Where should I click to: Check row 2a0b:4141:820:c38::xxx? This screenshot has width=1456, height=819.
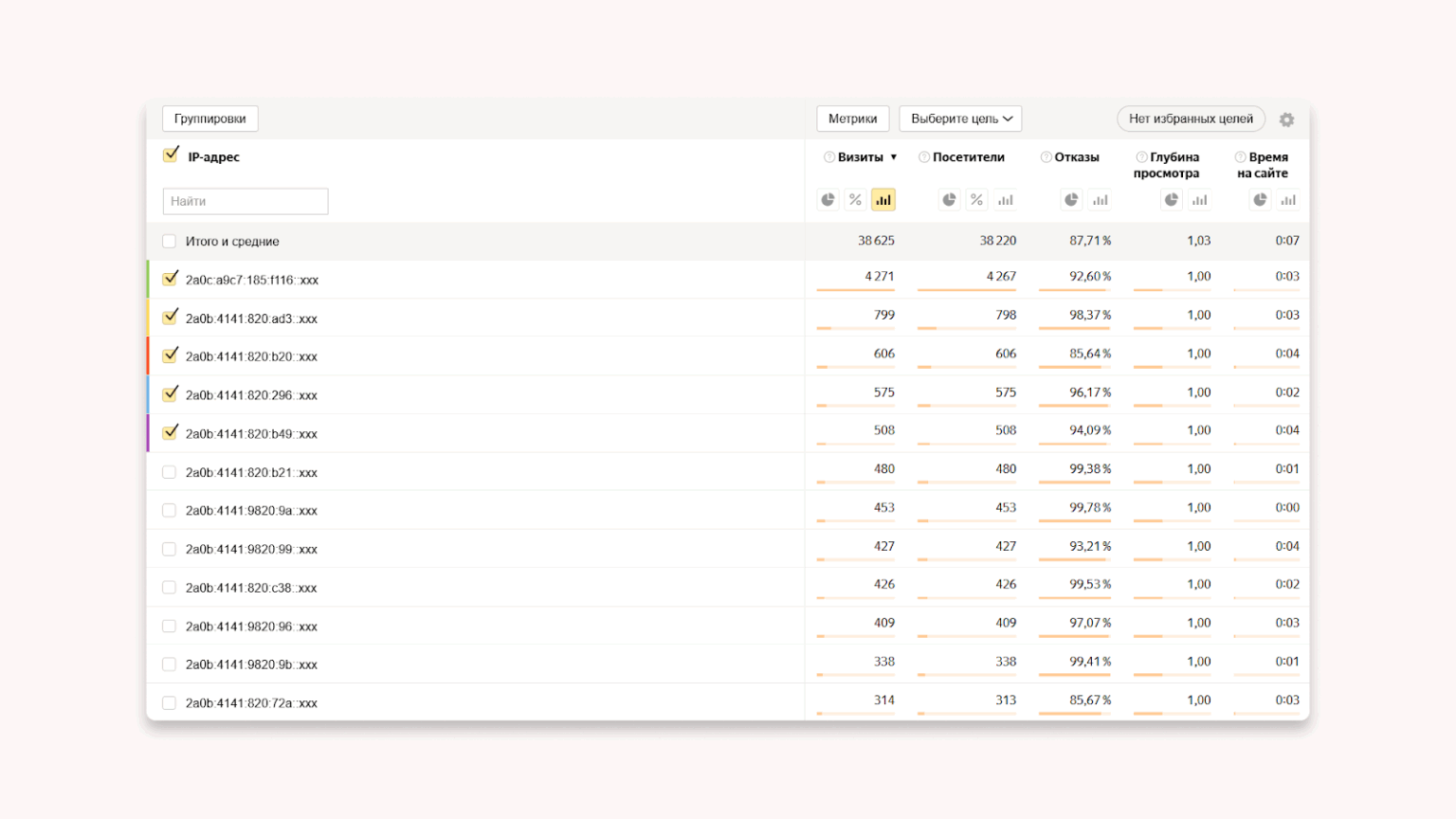[x=169, y=588]
